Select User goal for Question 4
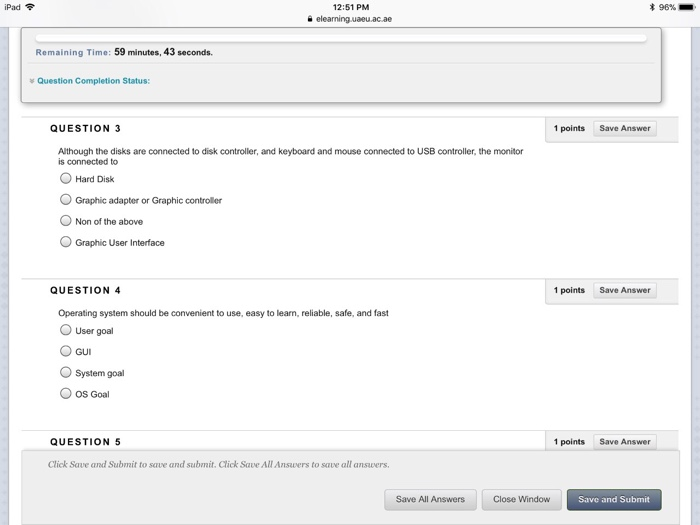This screenshot has height=525, width=700. point(66,330)
